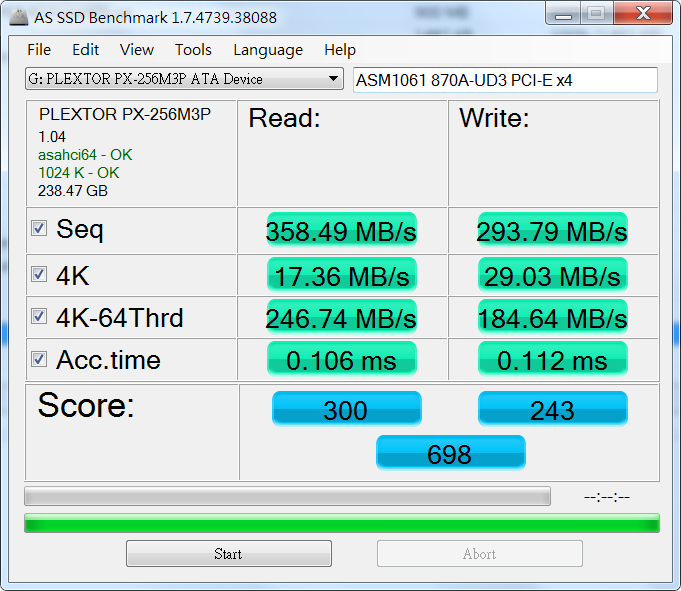The height and width of the screenshot is (591, 681).
Task: Open the Tools menu
Action: point(193,50)
